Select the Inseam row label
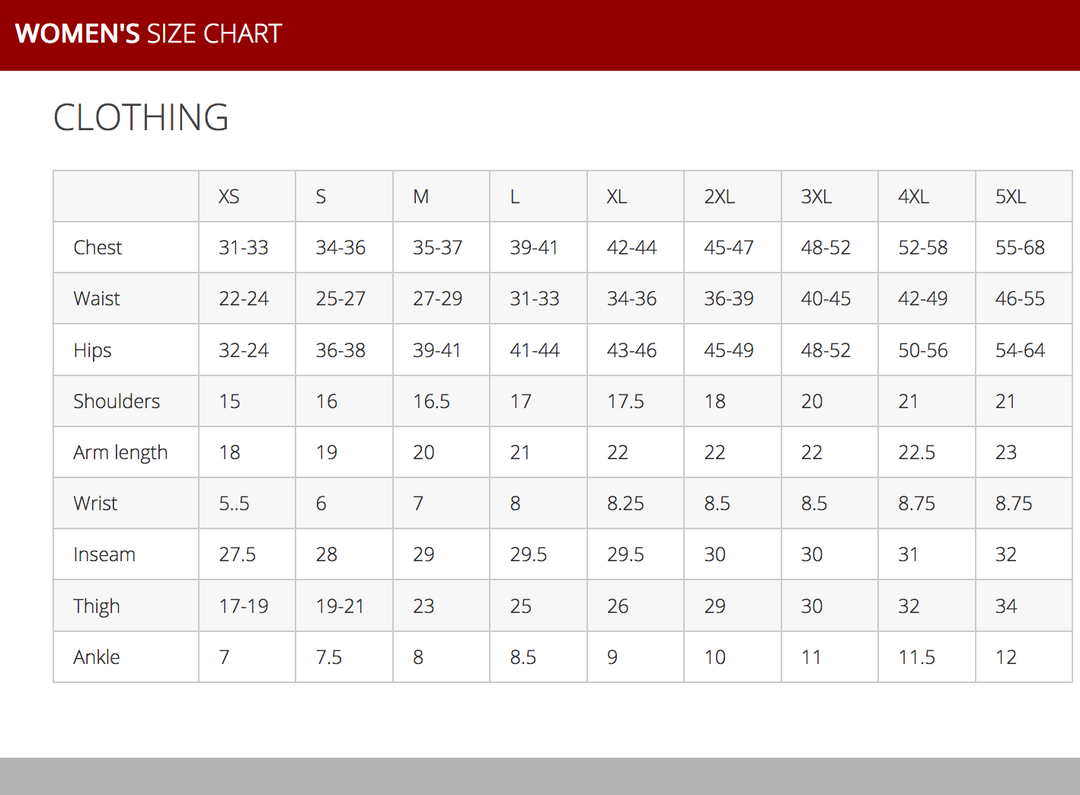 (x=104, y=555)
